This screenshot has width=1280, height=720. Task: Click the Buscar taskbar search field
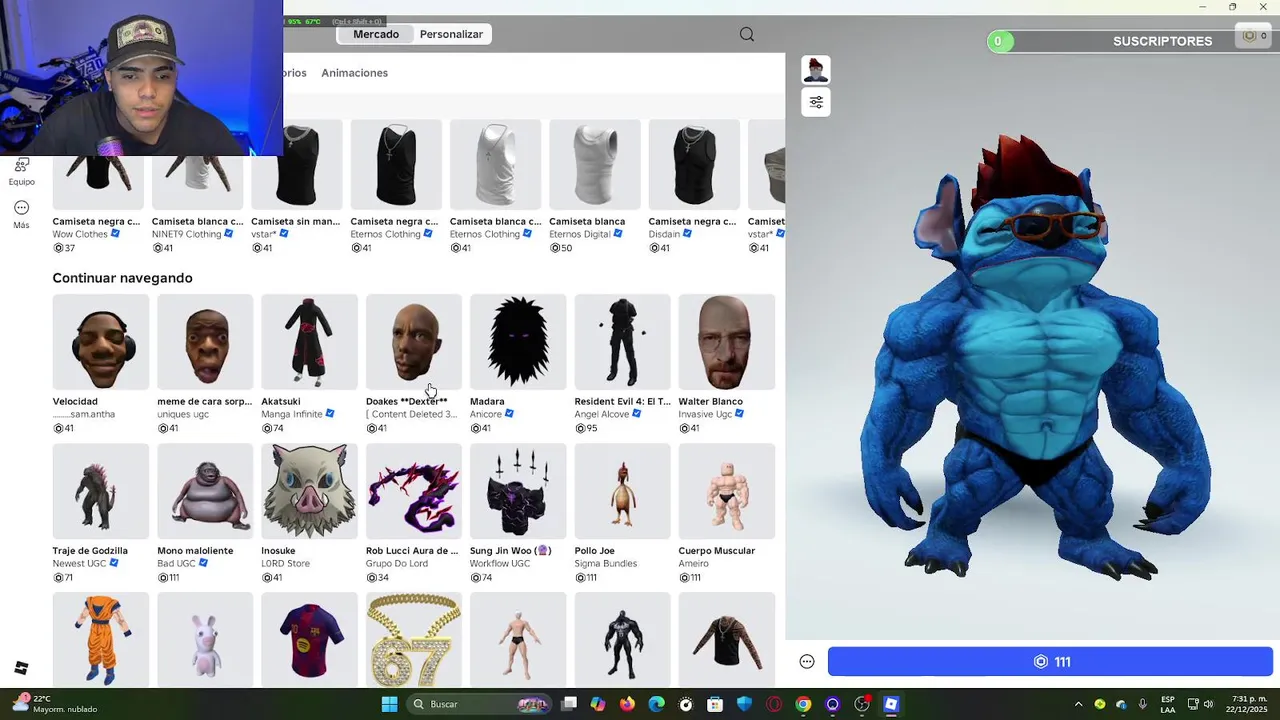480,704
